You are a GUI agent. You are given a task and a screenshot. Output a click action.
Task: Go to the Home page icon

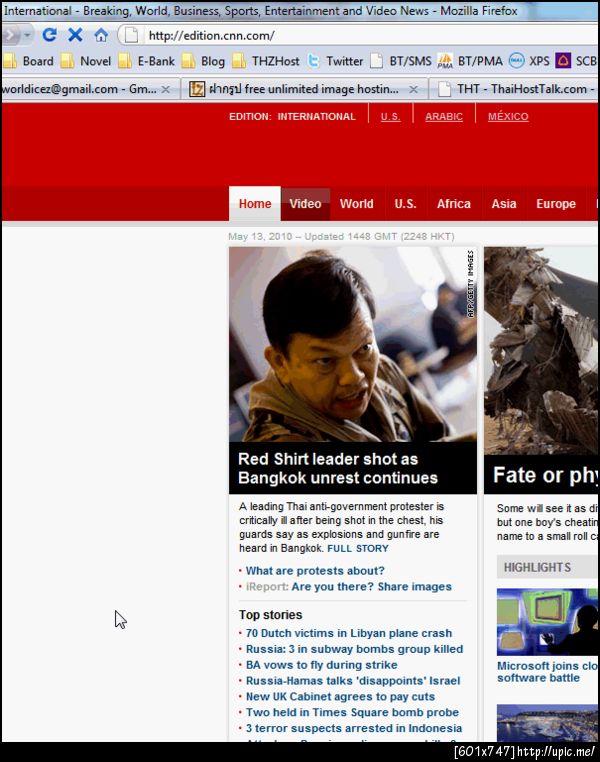[x=101, y=35]
